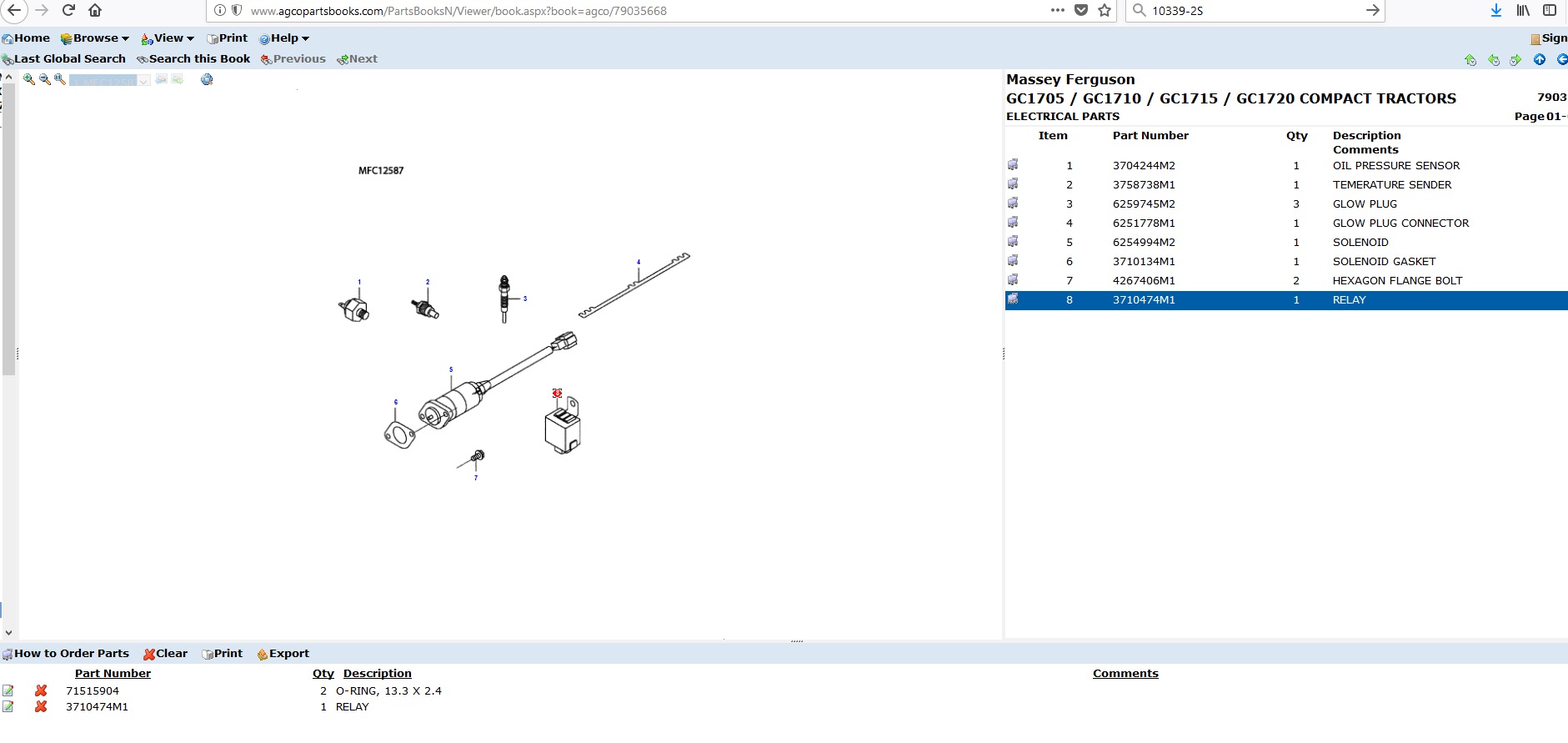Delete part 71515904 with red X
The width and height of the screenshot is (1568, 743).
[41, 691]
